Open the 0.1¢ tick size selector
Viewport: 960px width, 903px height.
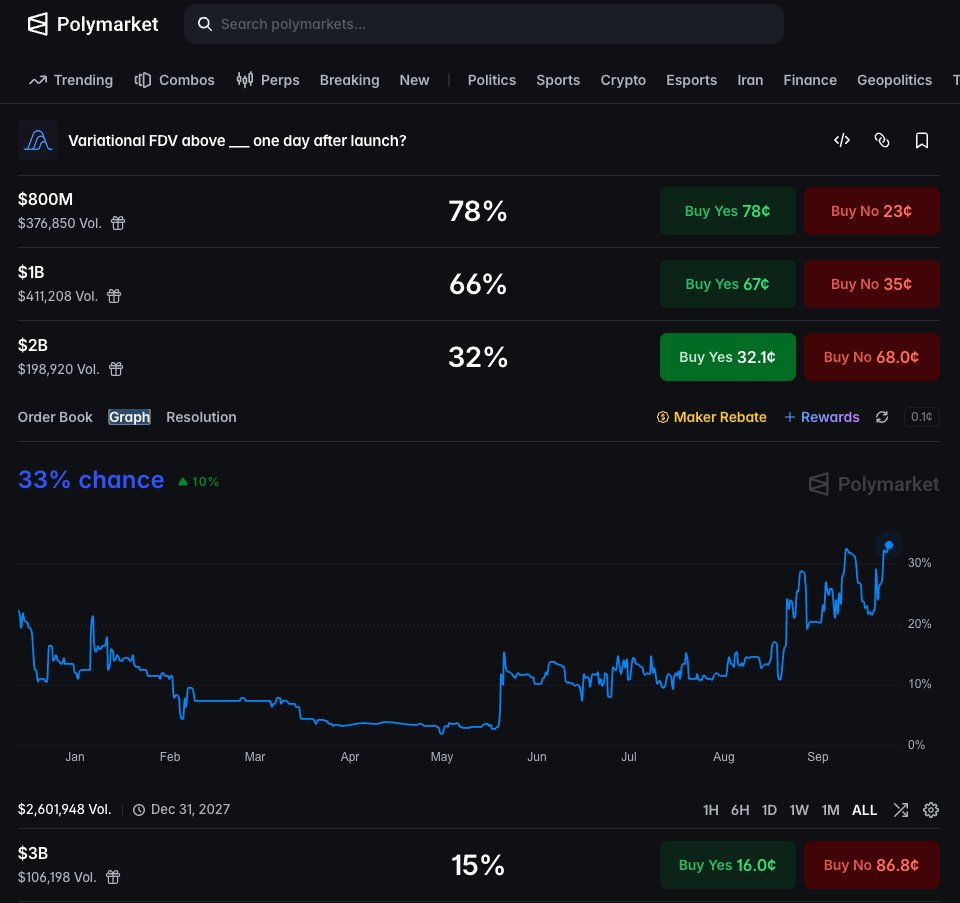point(921,417)
